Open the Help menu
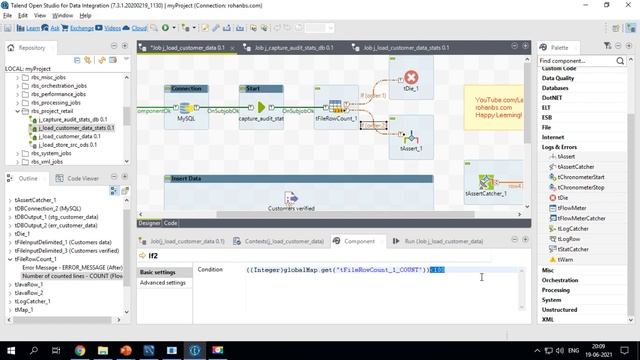The width and height of the screenshot is (640, 360). coord(85,16)
